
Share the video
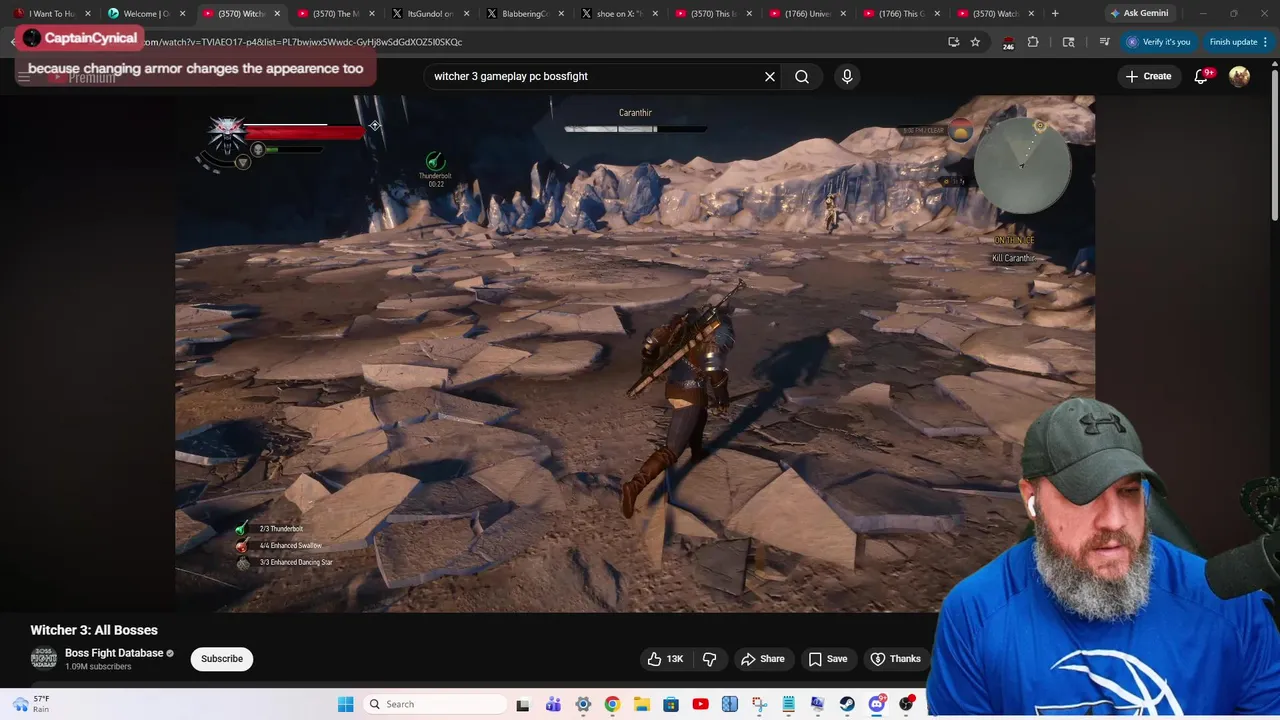click(x=762, y=658)
